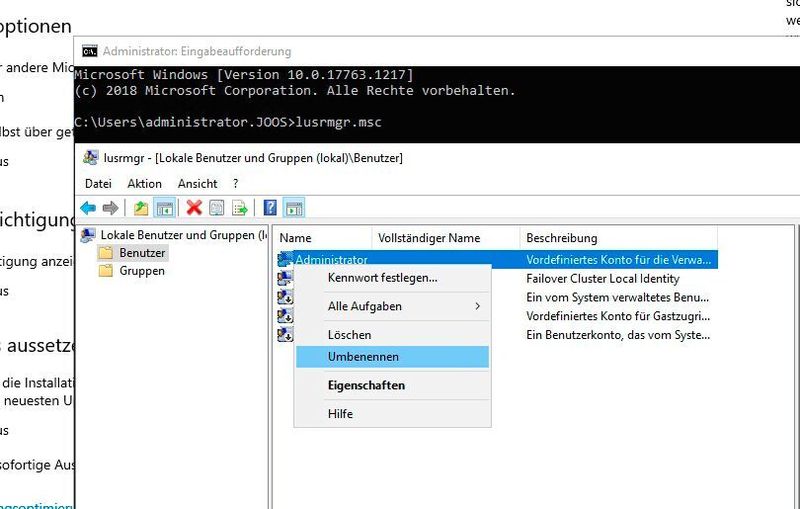This screenshot has height=509, width=800.
Task: Go back with the blue arrow icon
Action: click(88, 208)
